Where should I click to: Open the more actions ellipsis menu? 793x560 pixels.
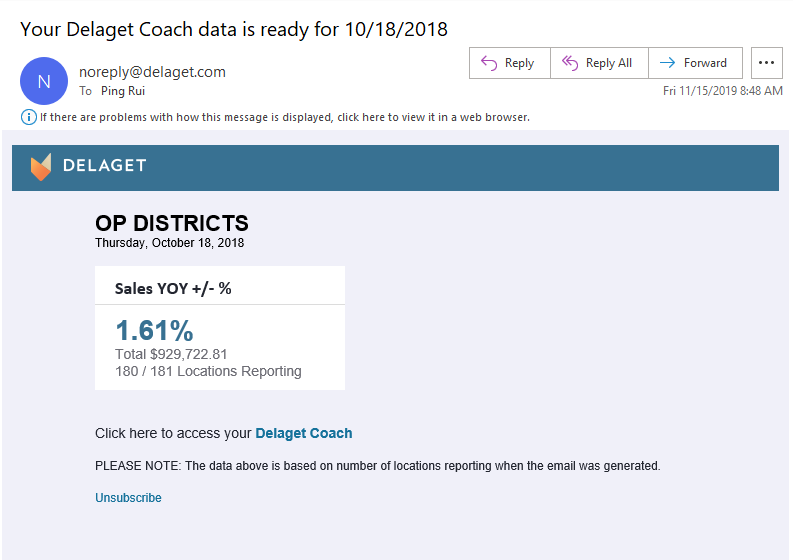(766, 63)
